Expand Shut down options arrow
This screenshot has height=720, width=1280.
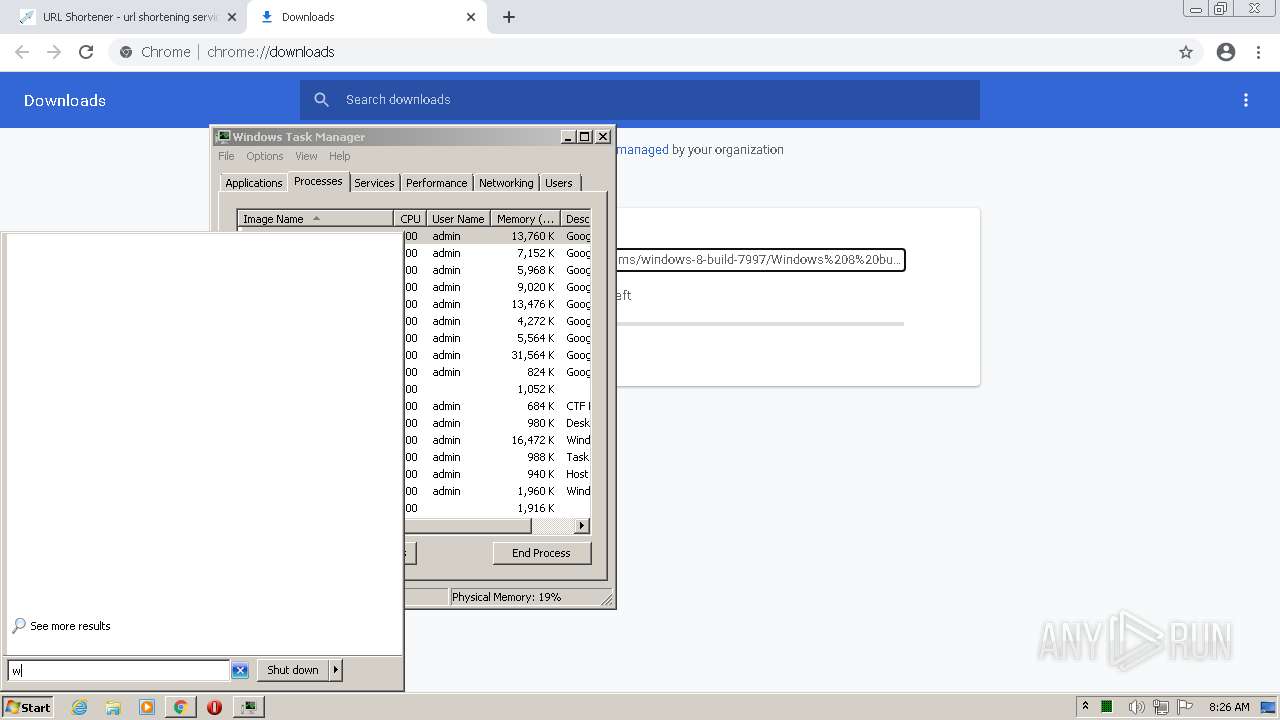[x=336, y=670]
